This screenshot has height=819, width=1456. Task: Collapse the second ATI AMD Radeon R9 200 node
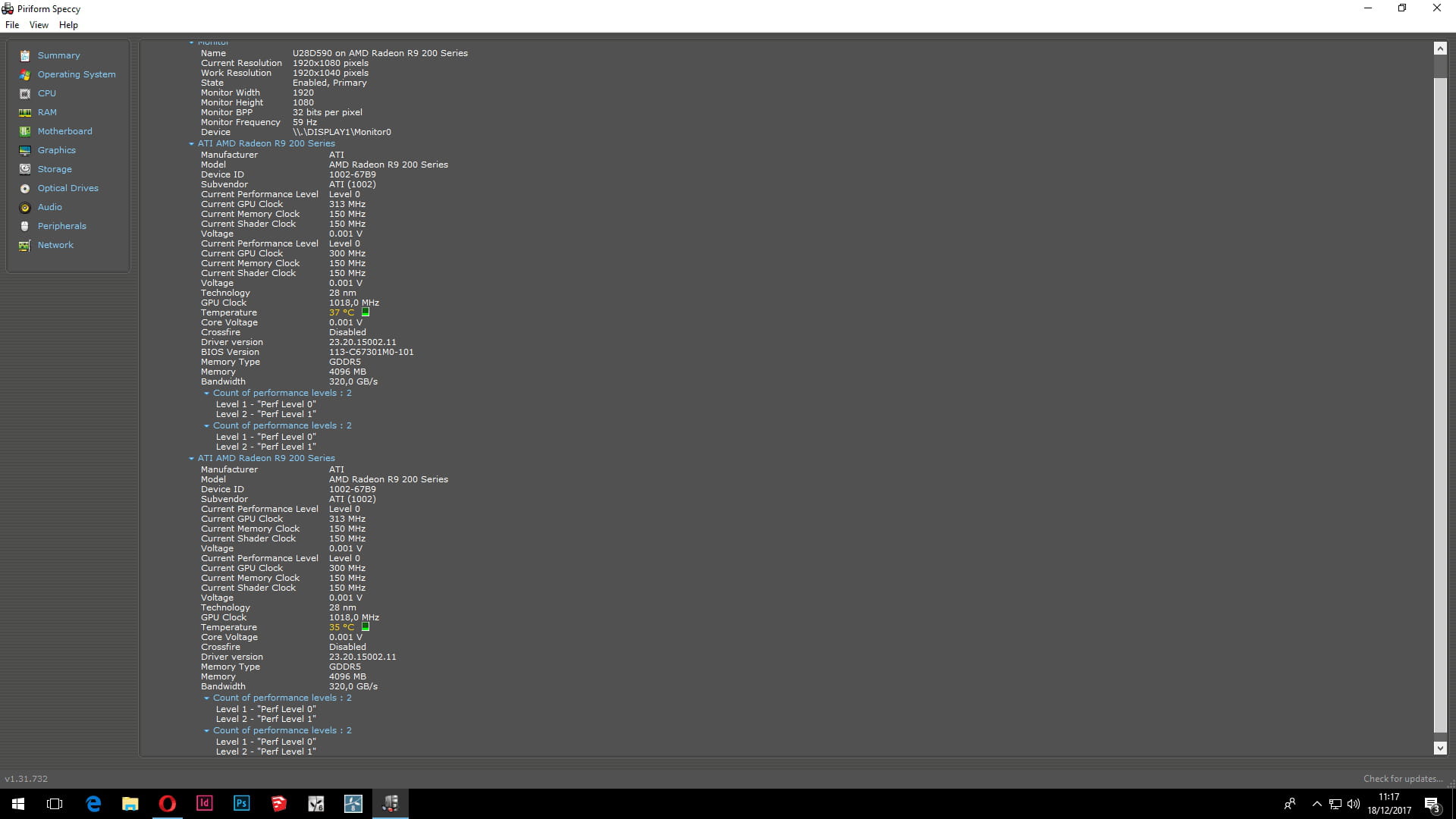tap(191, 458)
